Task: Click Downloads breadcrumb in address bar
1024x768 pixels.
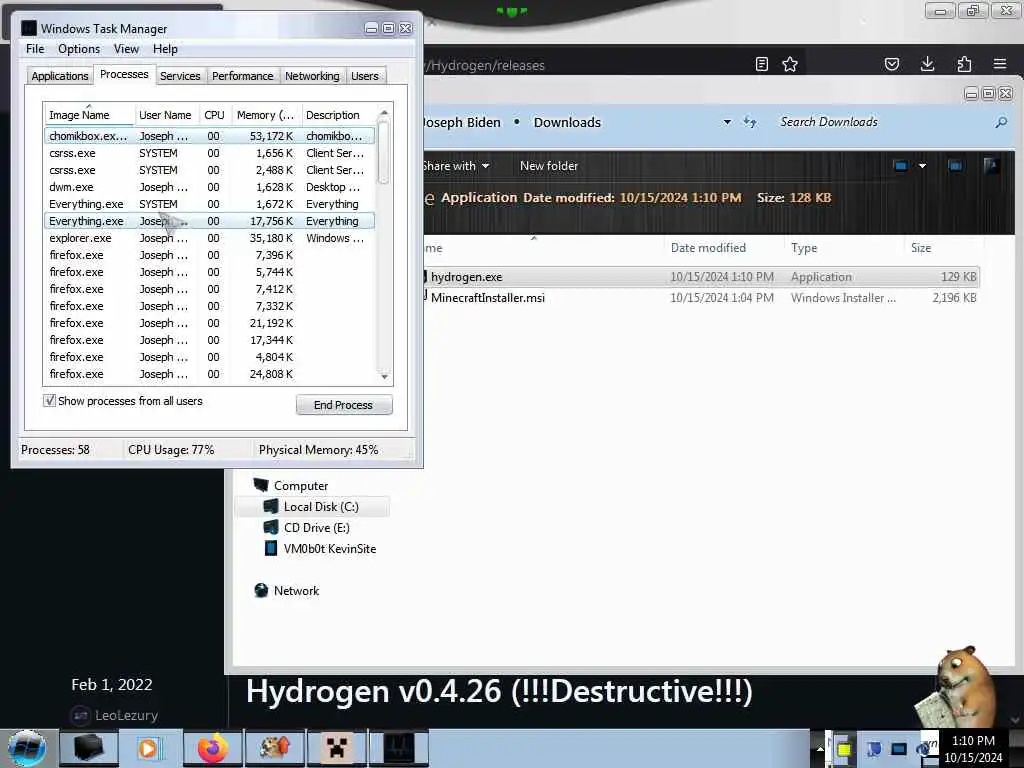Action: [x=567, y=122]
